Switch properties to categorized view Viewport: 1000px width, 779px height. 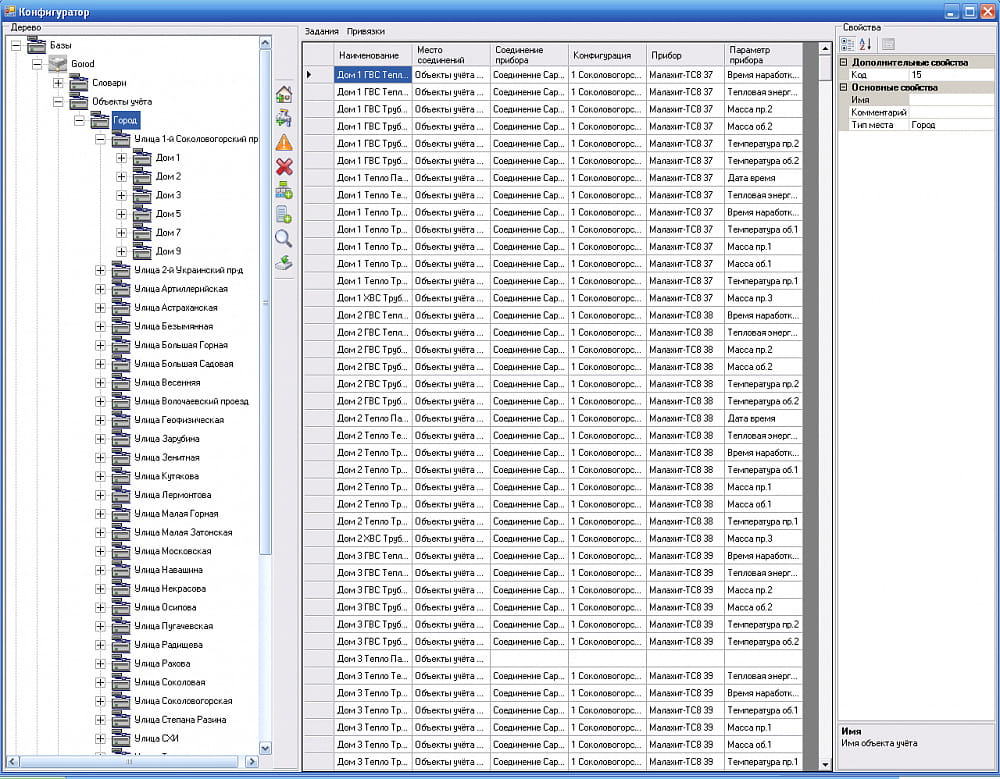click(x=847, y=44)
